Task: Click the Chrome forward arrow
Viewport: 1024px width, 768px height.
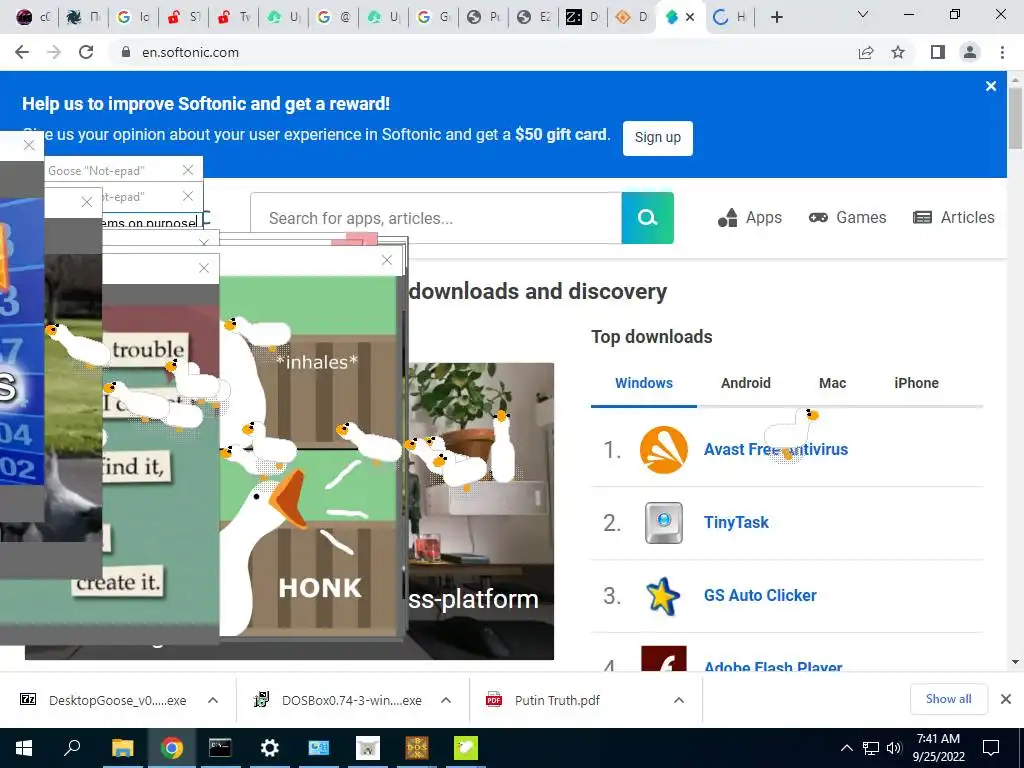Action: tap(54, 52)
